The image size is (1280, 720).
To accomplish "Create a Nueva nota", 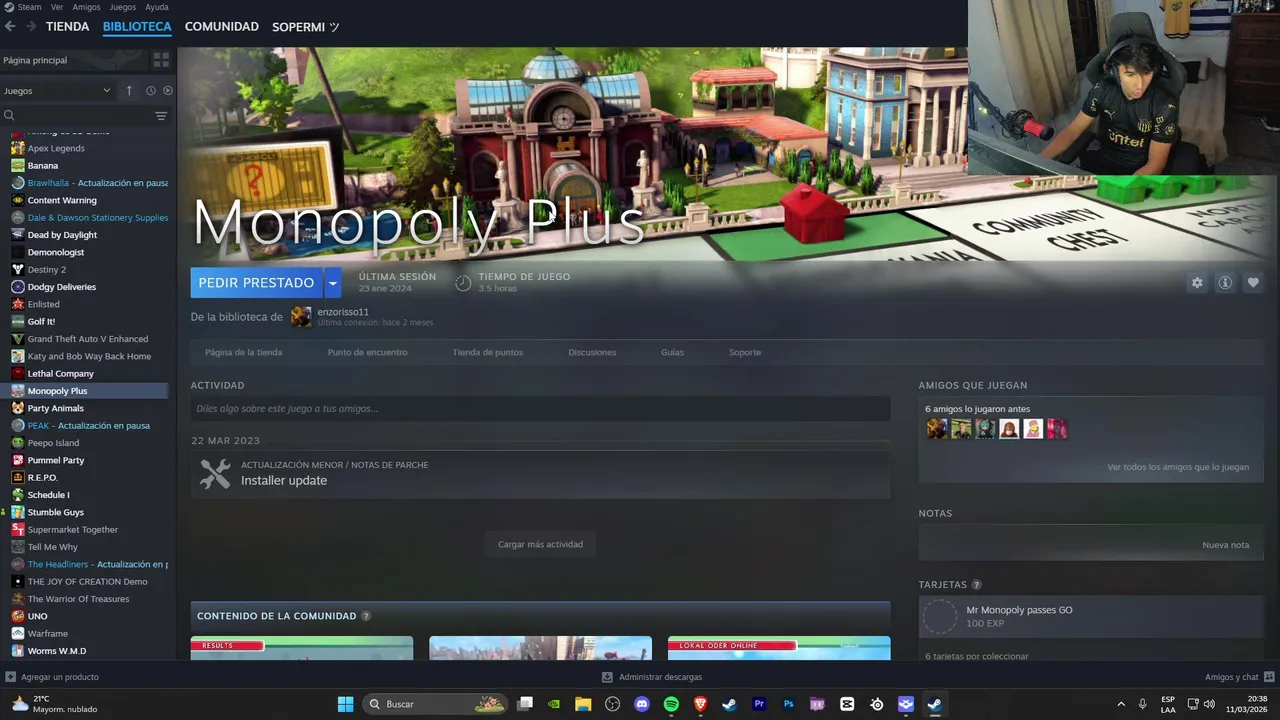I will tap(1225, 545).
